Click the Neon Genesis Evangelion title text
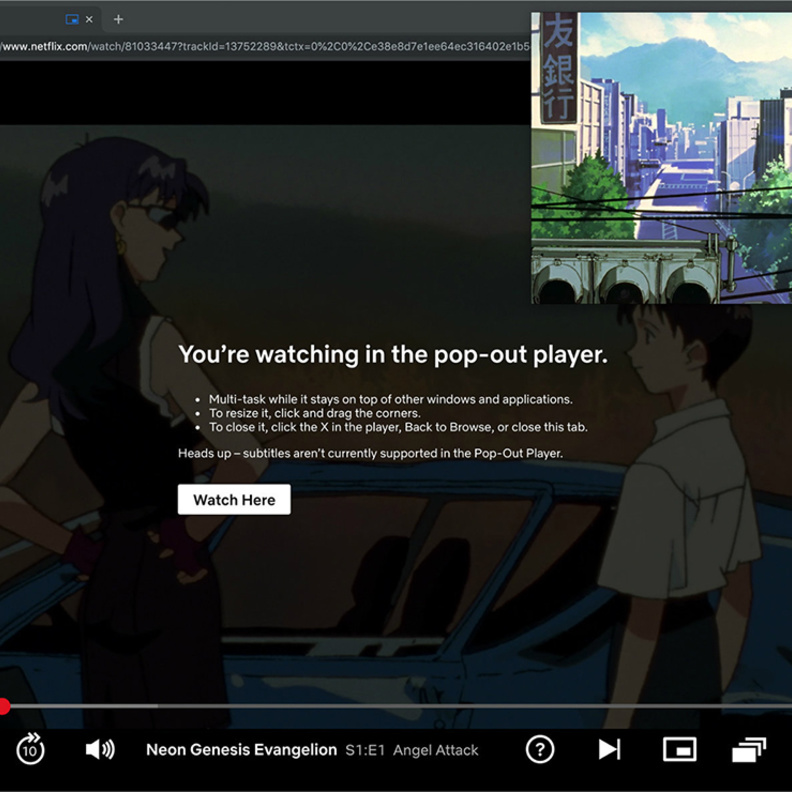This screenshot has height=792, width=792. coord(241,750)
